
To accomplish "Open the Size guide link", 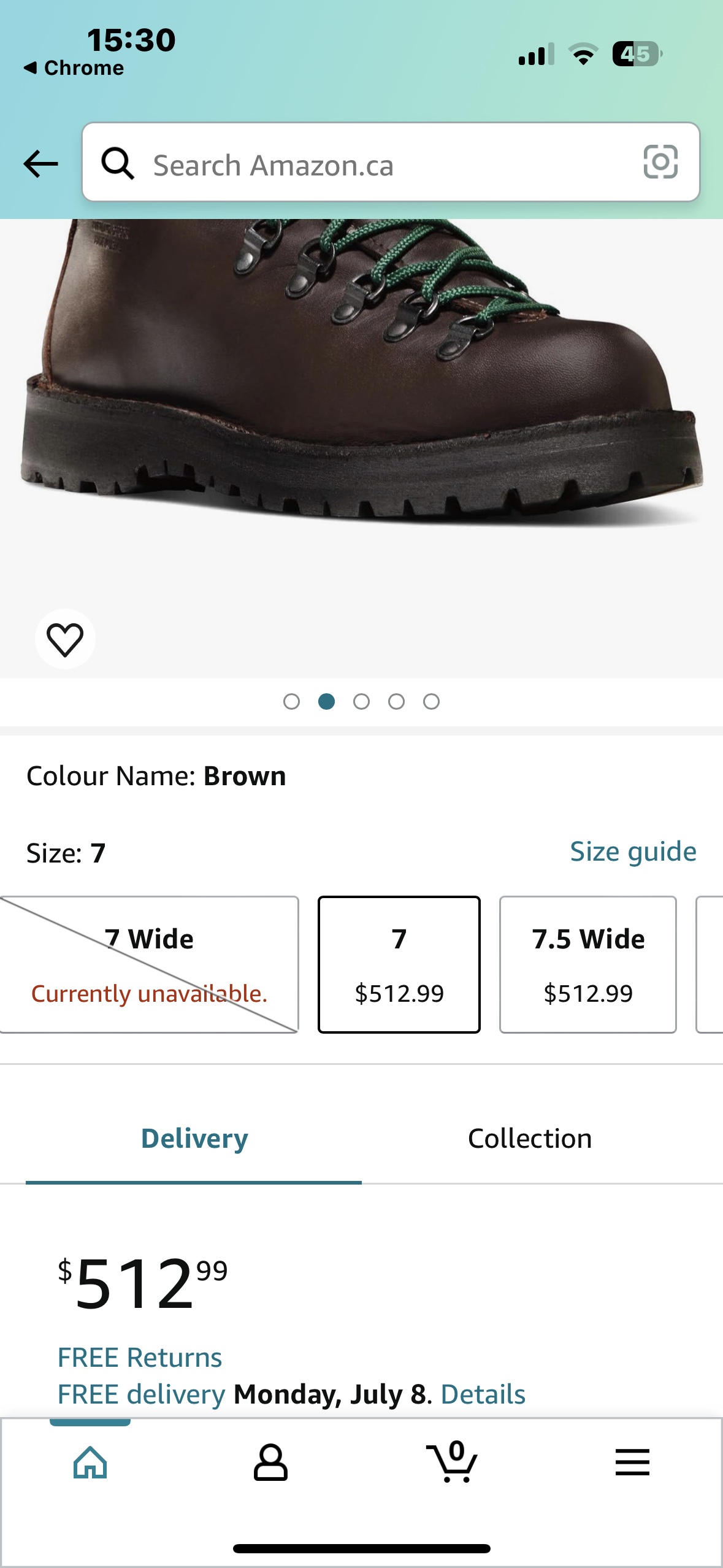I will pyautogui.click(x=633, y=850).
